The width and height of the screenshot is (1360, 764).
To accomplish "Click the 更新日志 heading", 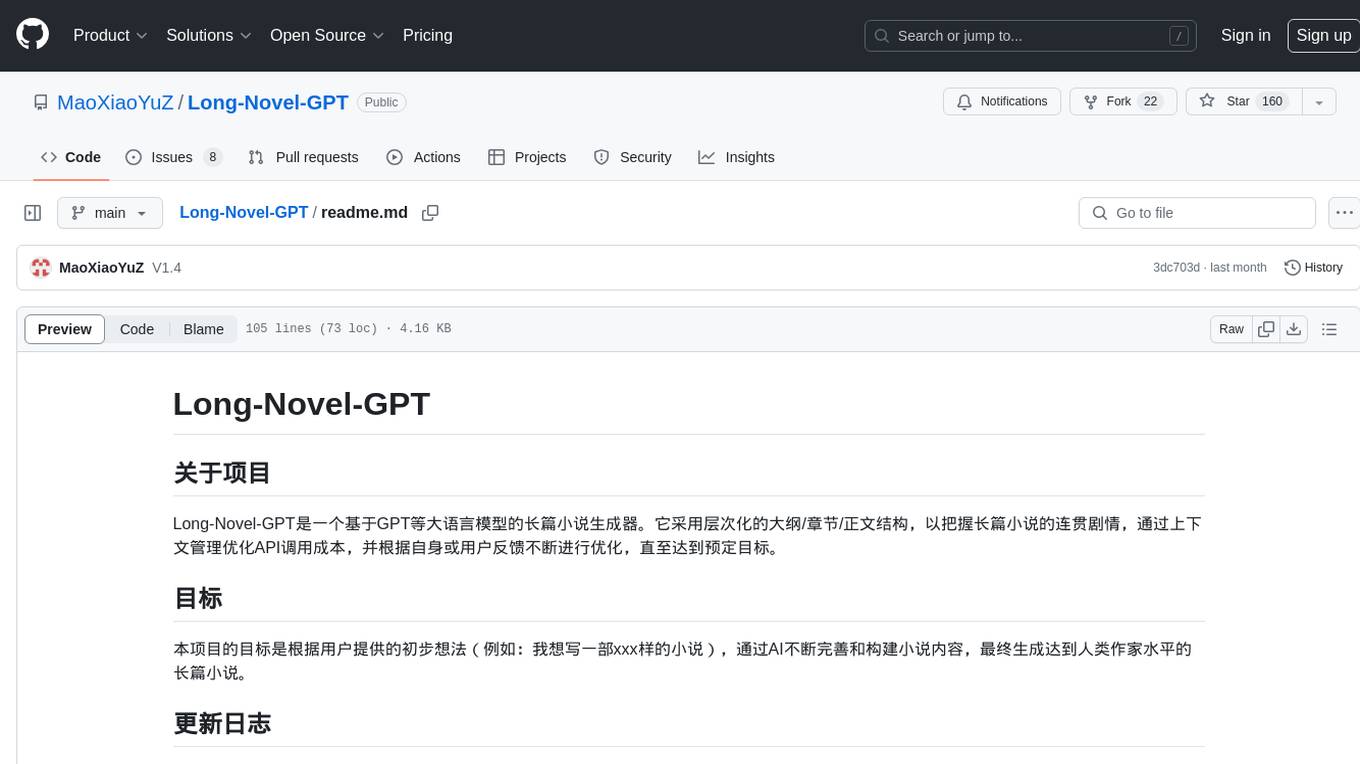I will click(222, 723).
